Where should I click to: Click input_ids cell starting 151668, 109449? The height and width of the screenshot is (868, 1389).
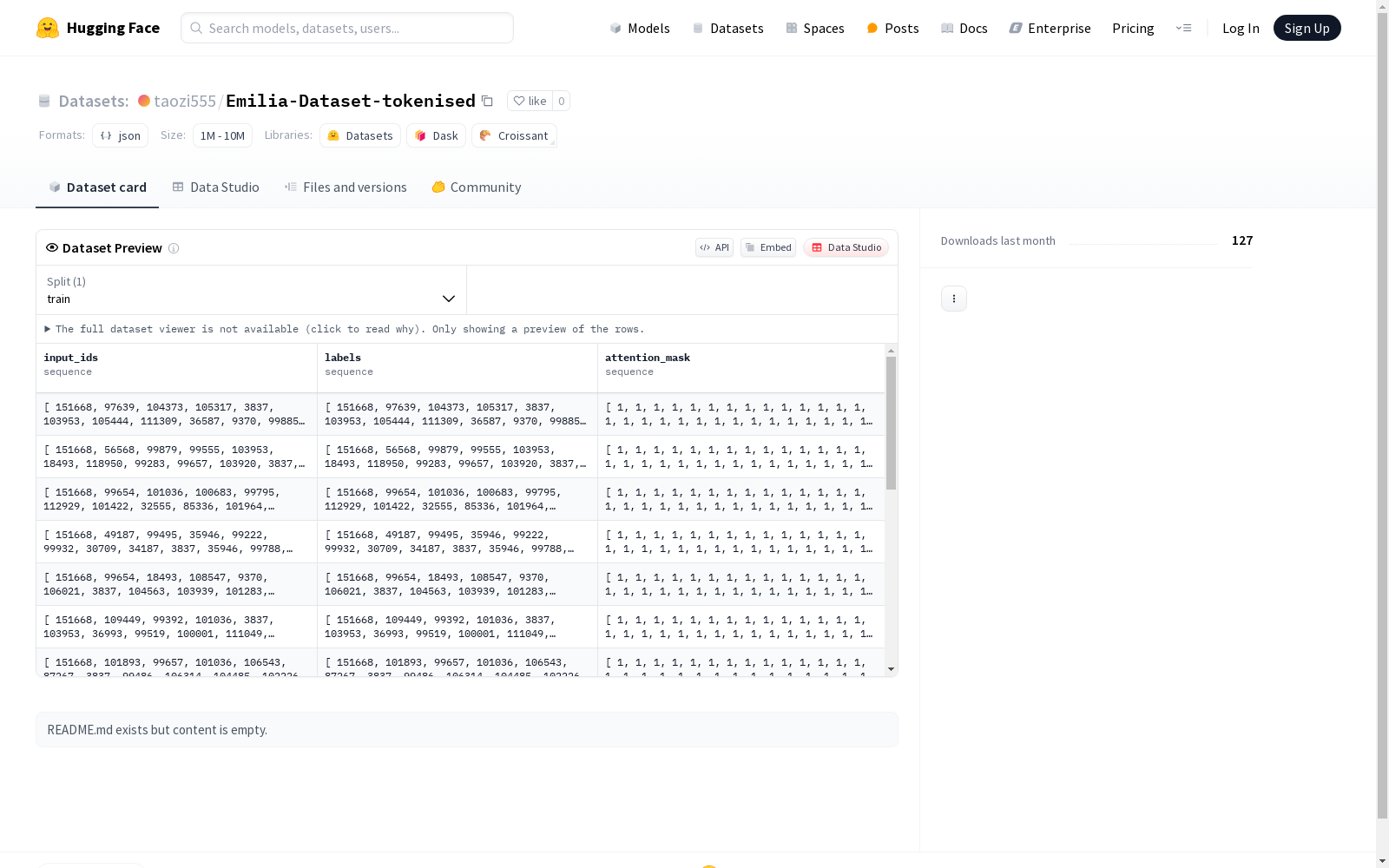coord(176,627)
